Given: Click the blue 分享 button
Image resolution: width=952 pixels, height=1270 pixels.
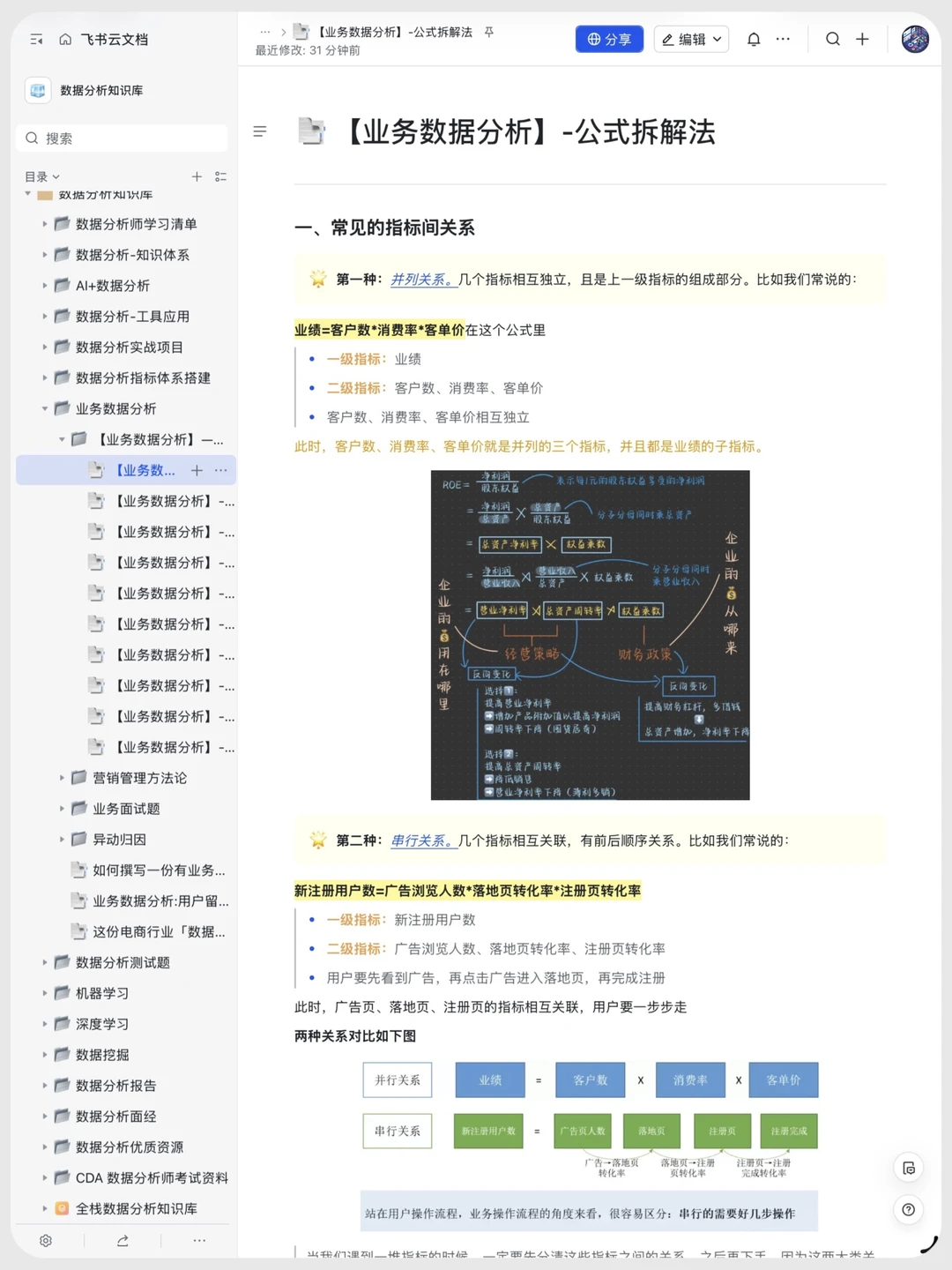Looking at the screenshot, I should click(x=609, y=40).
